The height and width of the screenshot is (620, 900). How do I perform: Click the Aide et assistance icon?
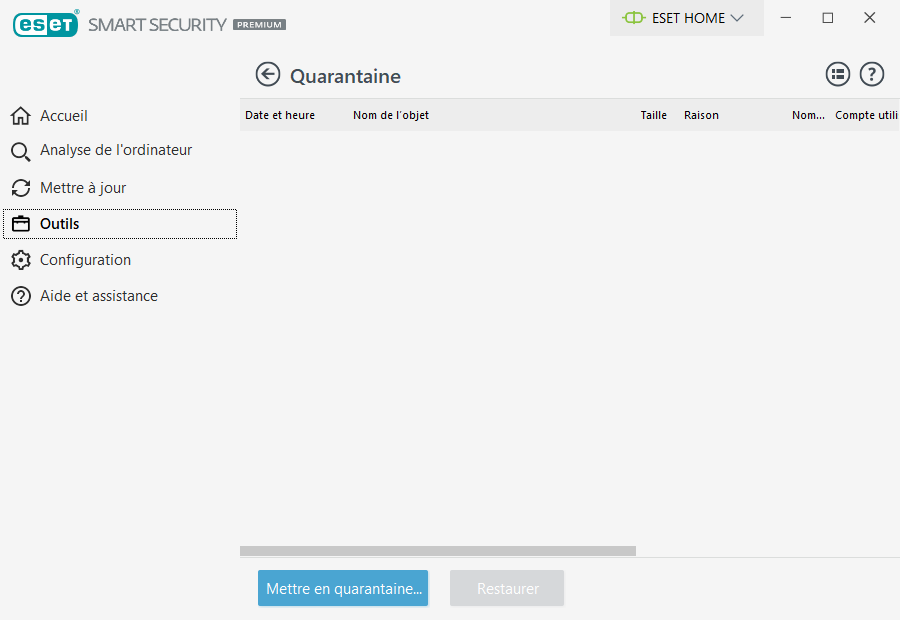coord(21,296)
